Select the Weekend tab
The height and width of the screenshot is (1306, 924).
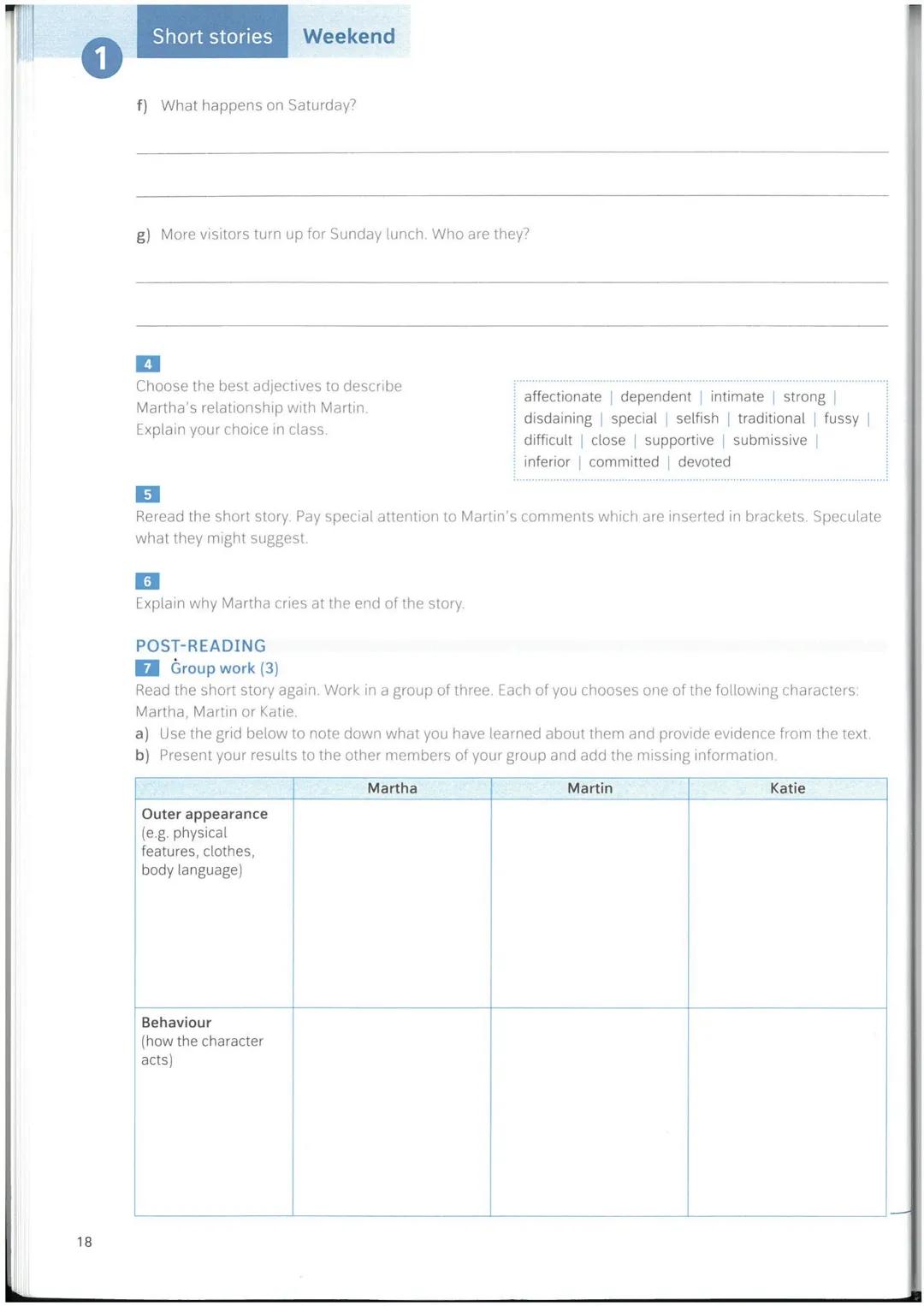pyautogui.click(x=349, y=36)
